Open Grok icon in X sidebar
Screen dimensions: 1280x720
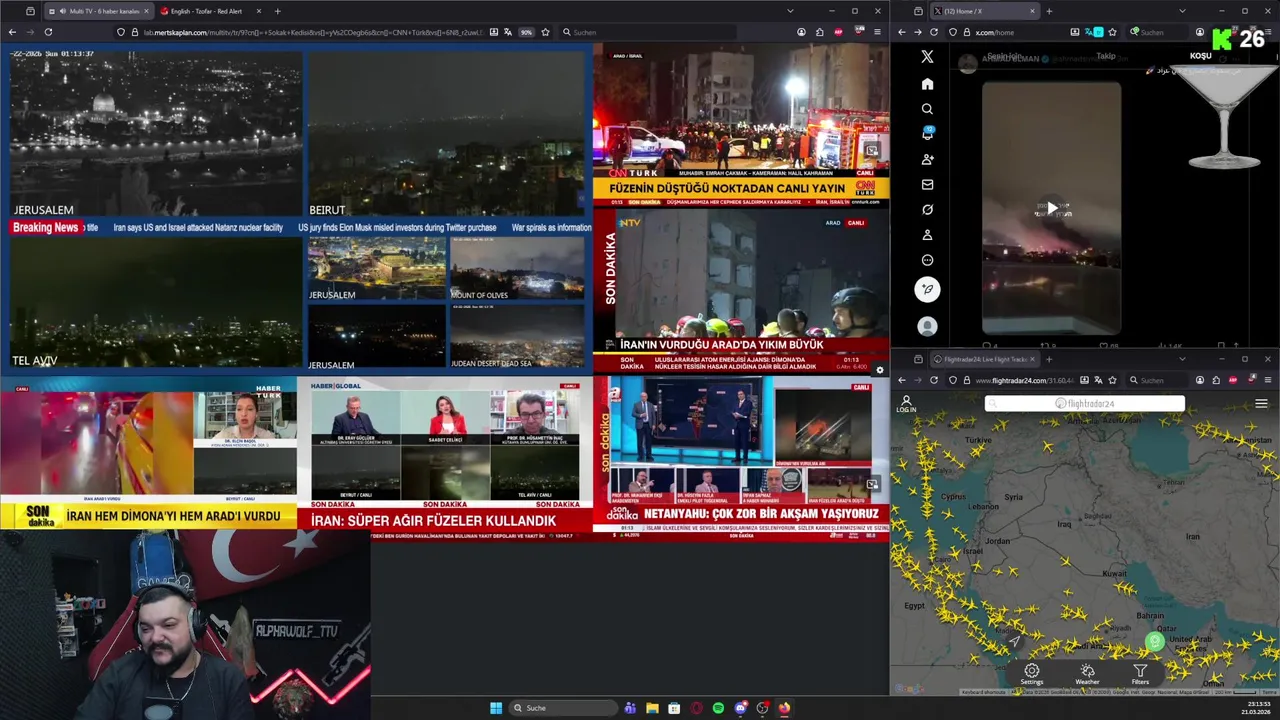tap(927, 210)
